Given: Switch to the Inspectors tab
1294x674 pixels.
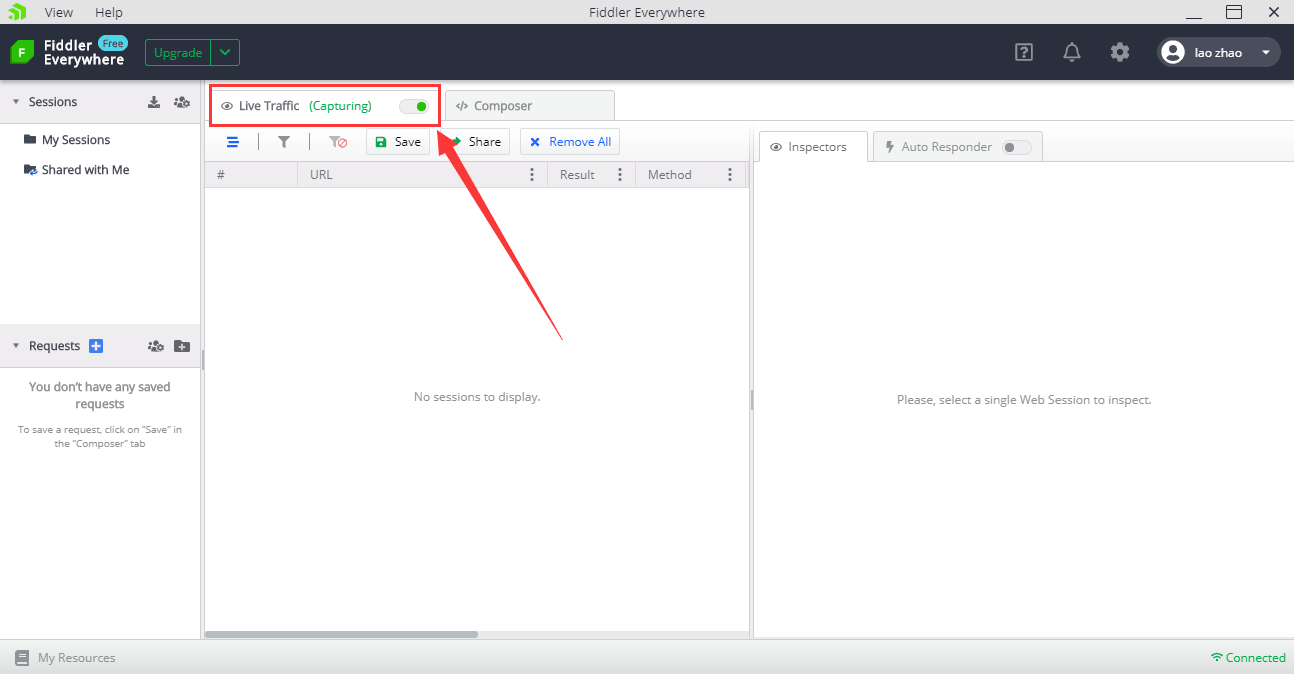Looking at the screenshot, I should tap(813, 147).
